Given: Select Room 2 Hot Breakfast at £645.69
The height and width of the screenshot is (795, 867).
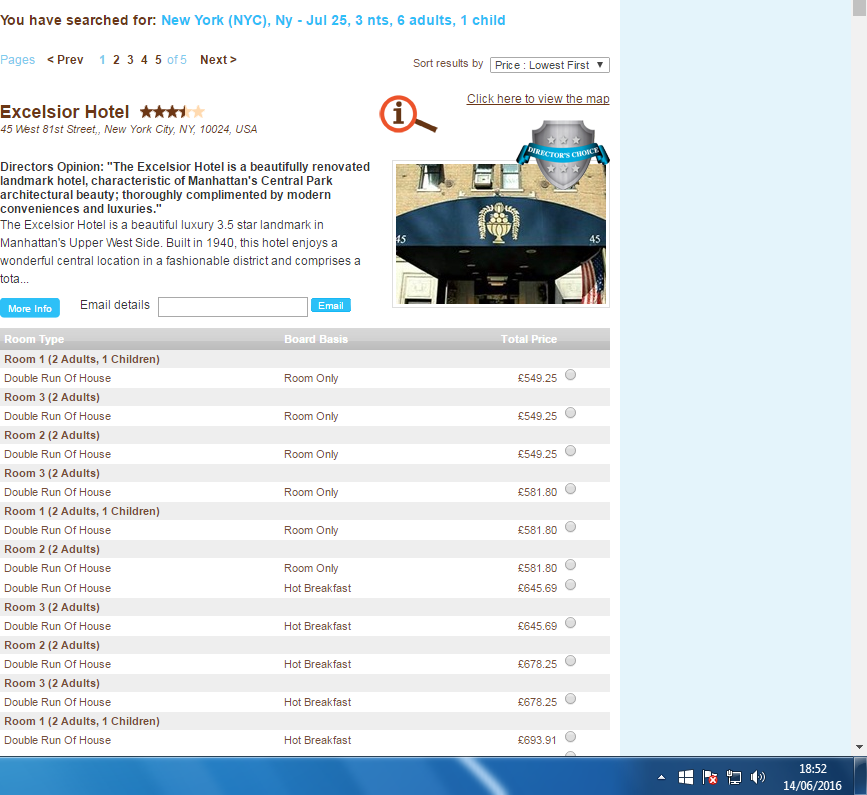Looking at the screenshot, I should click(x=571, y=585).
